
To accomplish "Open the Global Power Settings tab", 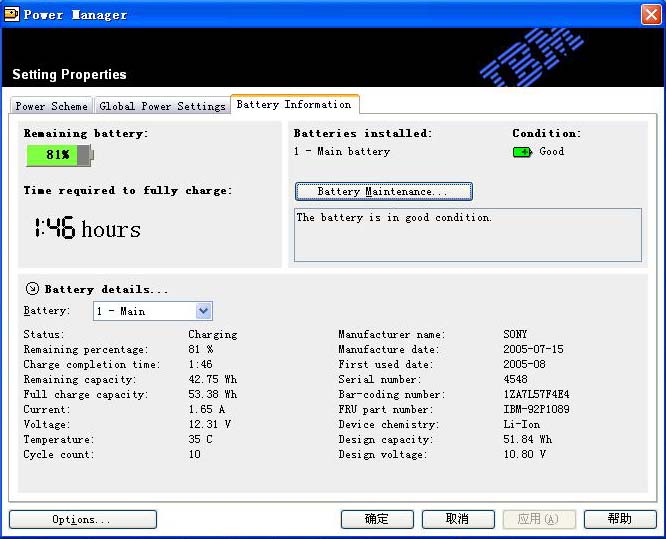I will [x=162, y=106].
